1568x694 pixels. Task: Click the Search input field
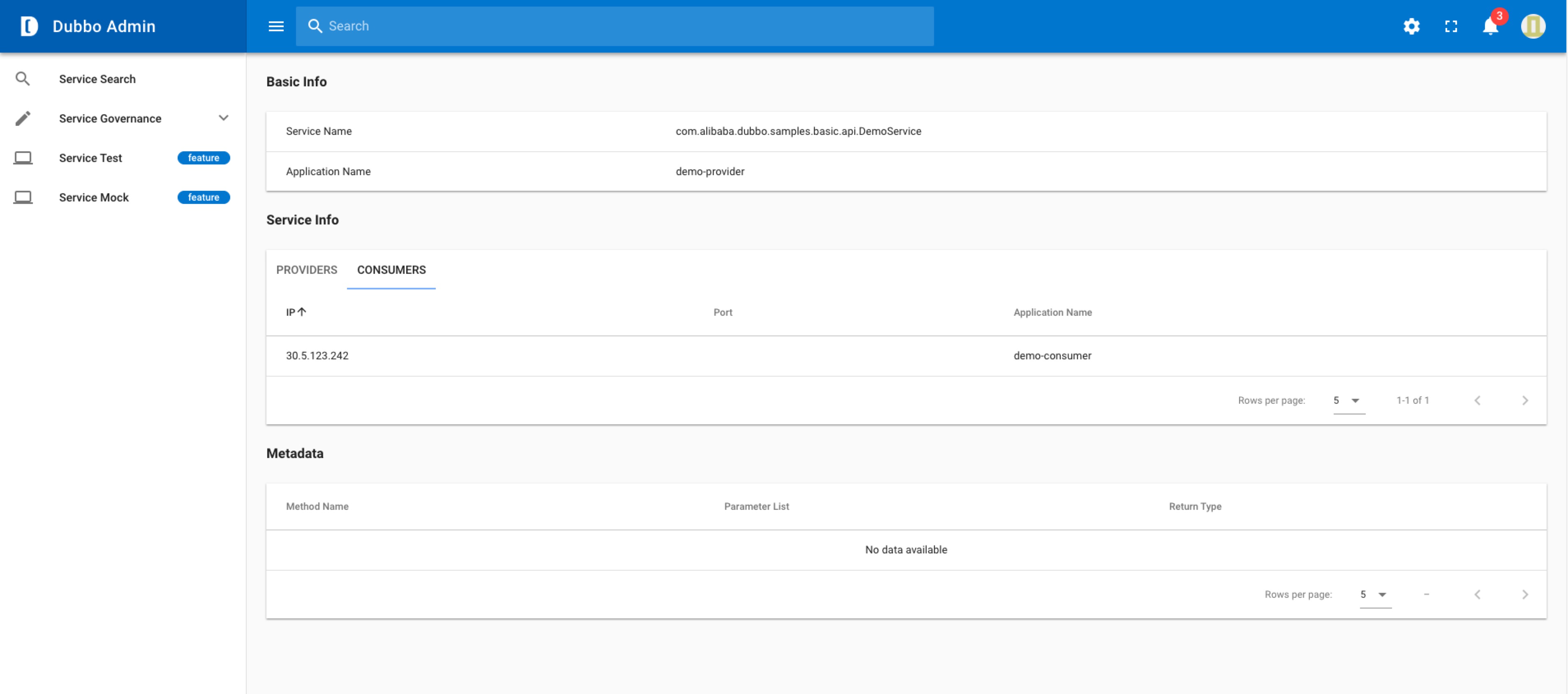(x=613, y=25)
